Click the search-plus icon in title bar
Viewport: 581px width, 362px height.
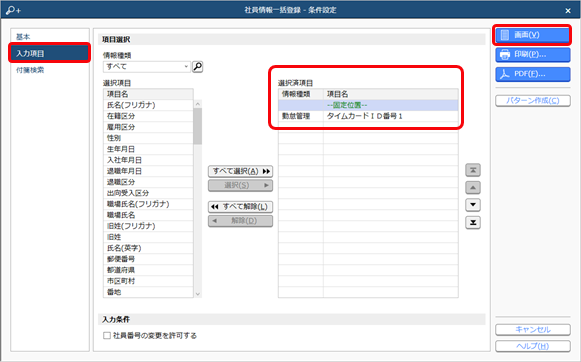[x=13, y=10]
